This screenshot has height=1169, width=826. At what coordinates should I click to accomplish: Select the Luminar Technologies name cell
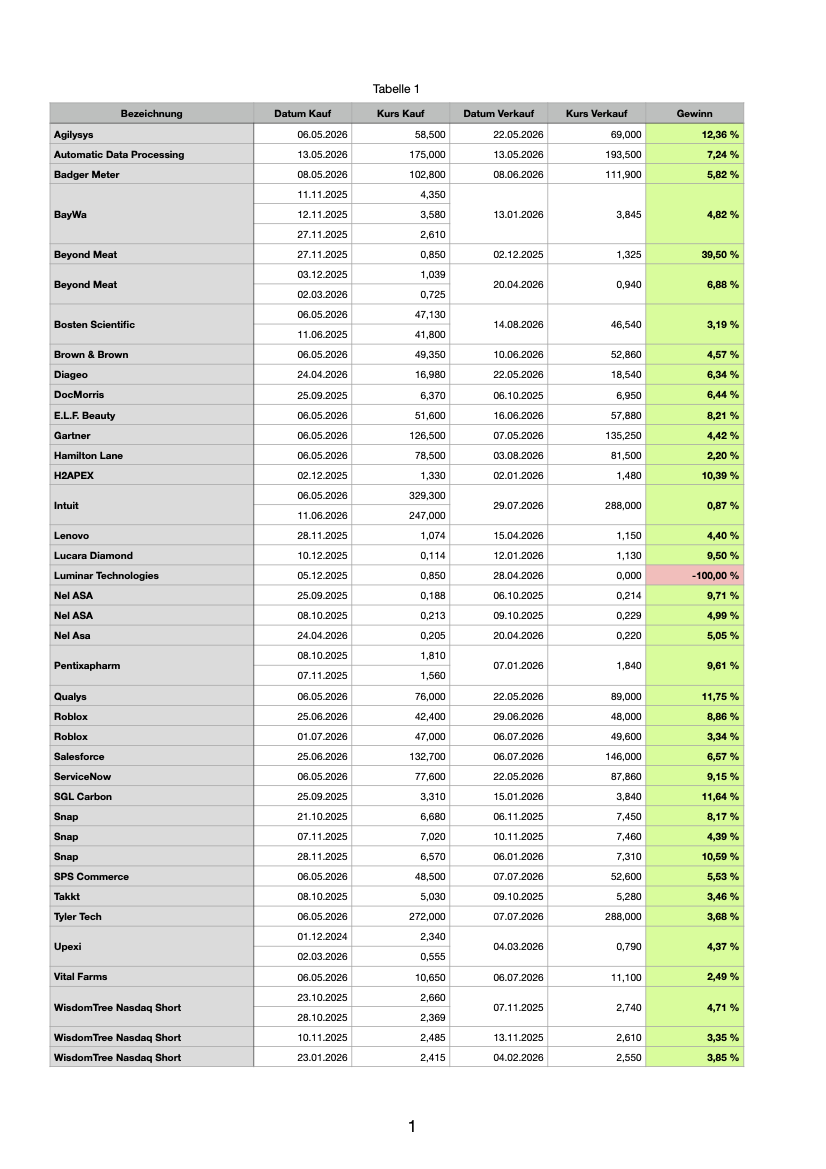(x=151, y=576)
